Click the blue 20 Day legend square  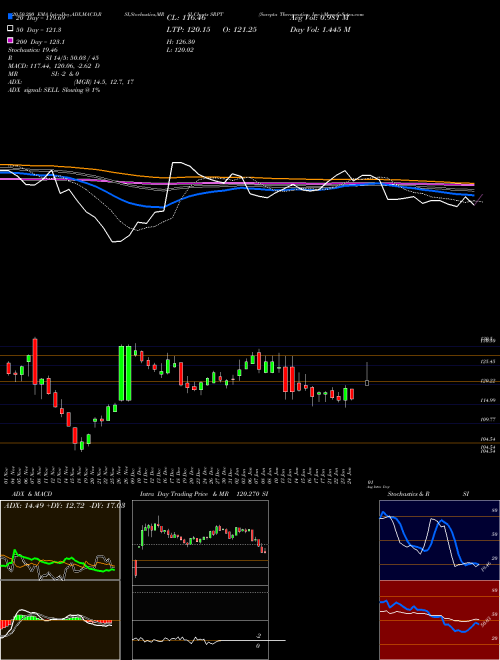tap(10, 17)
